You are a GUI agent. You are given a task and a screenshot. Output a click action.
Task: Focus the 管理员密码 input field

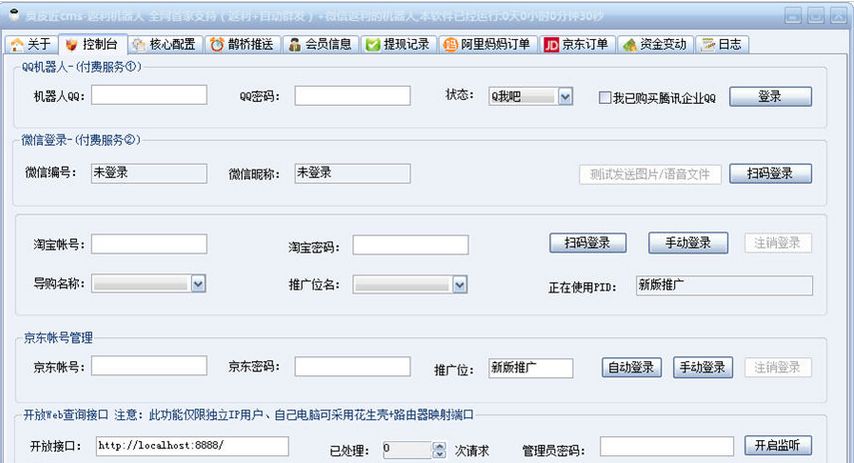pos(667,447)
